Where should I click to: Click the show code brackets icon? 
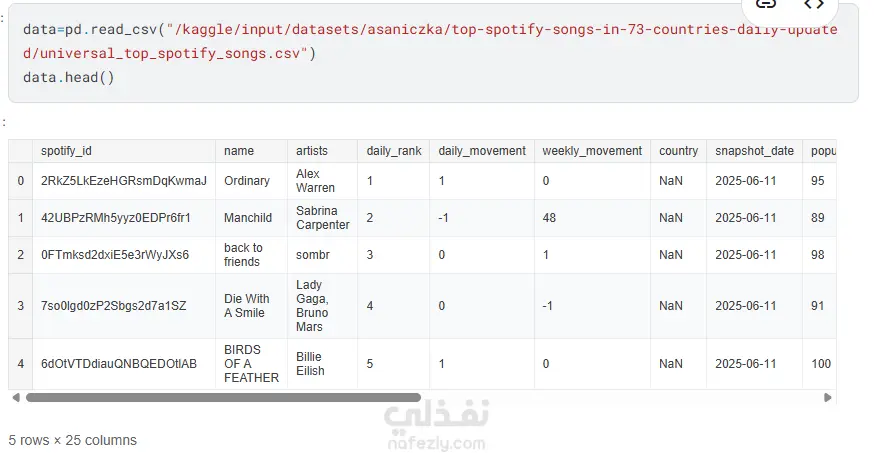(814, 5)
